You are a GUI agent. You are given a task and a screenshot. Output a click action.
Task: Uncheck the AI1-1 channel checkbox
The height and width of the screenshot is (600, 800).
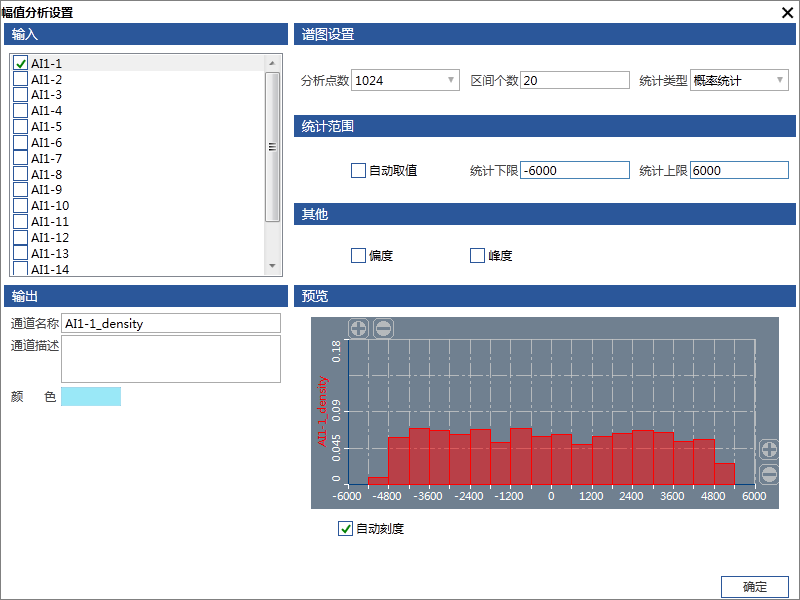[20, 63]
